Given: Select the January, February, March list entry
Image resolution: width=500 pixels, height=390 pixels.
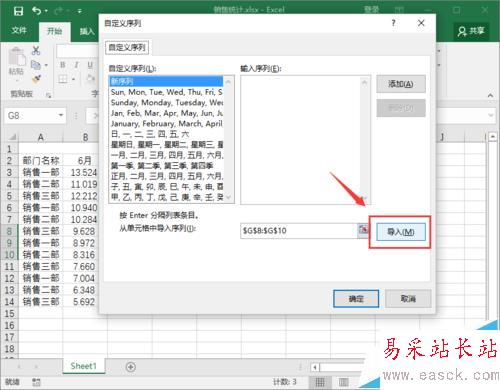Looking at the screenshot, I should click(166, 124).
